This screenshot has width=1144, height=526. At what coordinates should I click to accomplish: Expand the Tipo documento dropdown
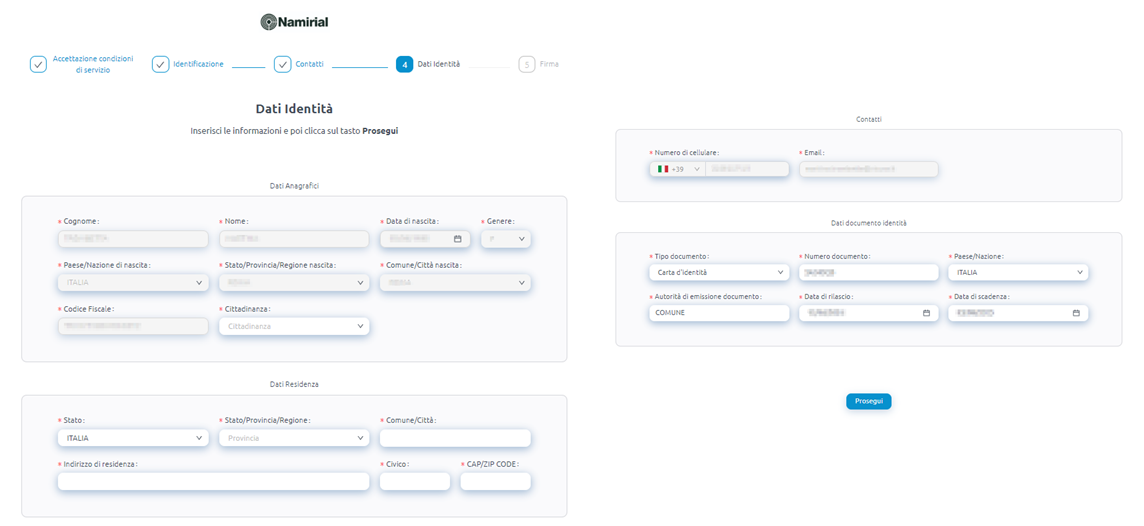pos(719,272)
